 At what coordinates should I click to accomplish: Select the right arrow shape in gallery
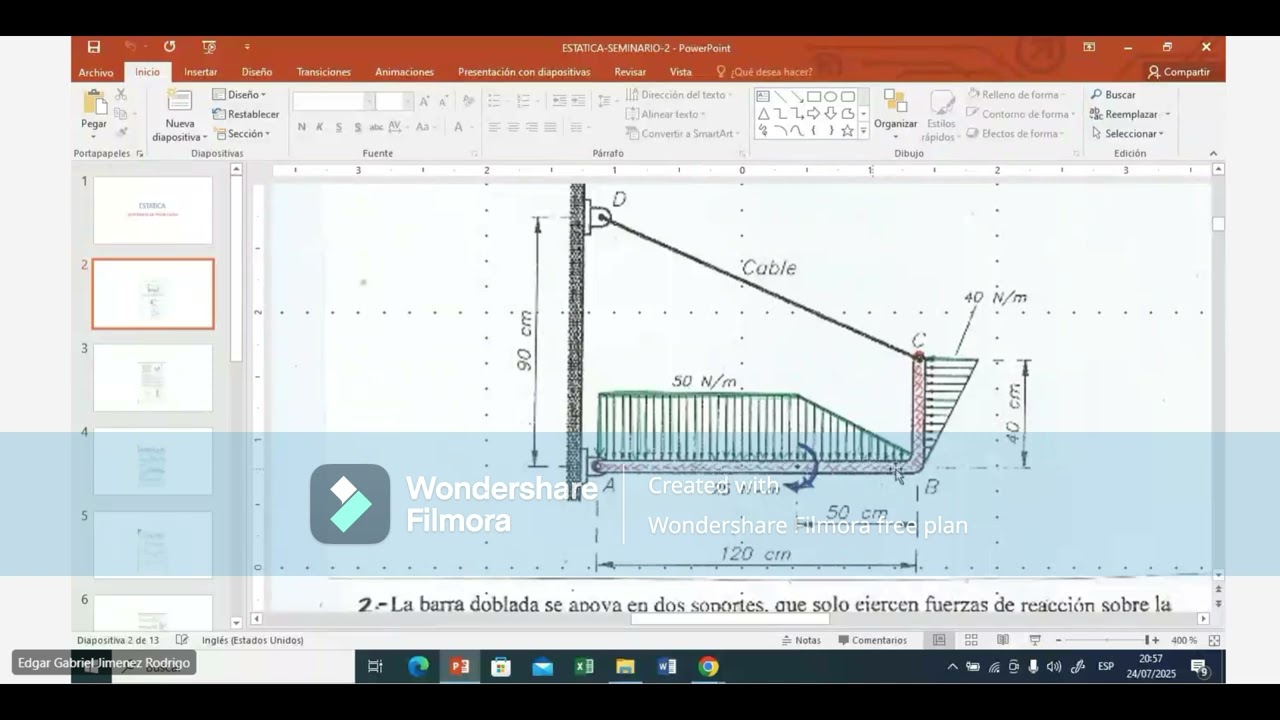814,114
